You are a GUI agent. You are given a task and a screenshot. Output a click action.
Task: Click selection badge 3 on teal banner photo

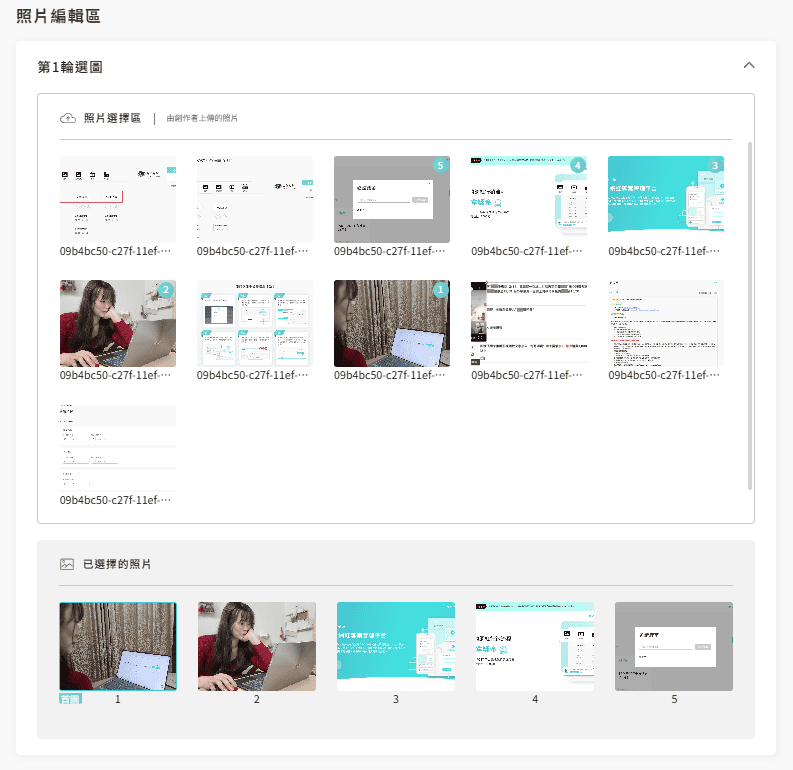[x=714, y=165]
